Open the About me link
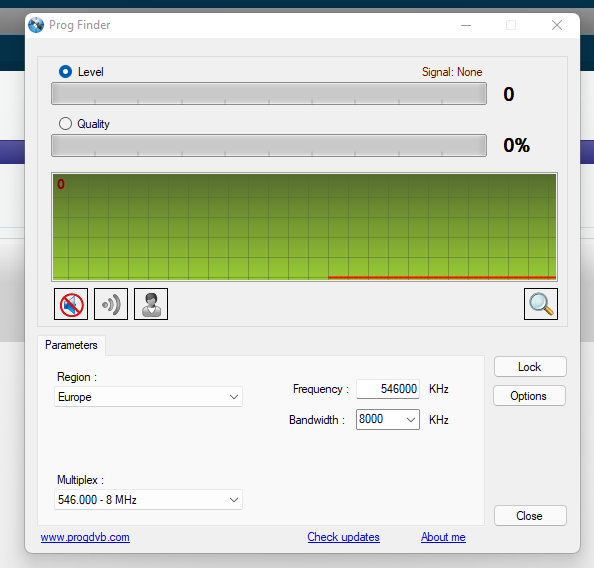 [x=443, y=537]
